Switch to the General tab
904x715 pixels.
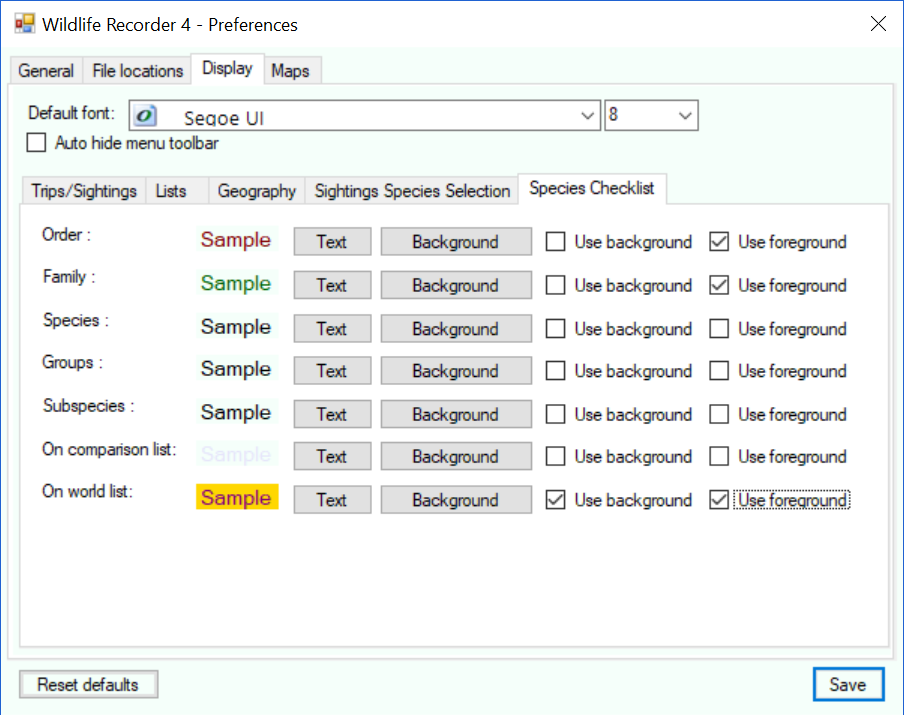(46, 71)
